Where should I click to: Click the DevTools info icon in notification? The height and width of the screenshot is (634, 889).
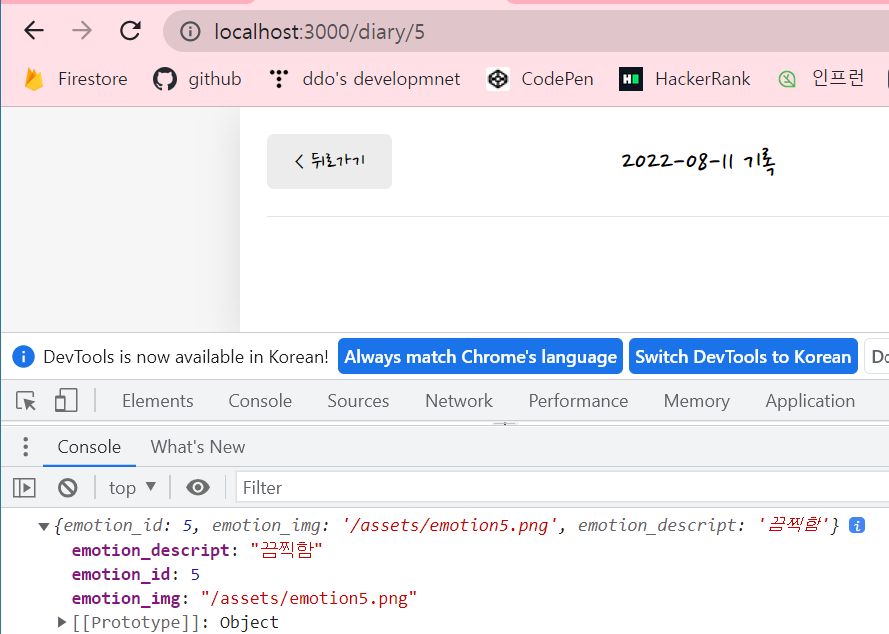point(23,357)
